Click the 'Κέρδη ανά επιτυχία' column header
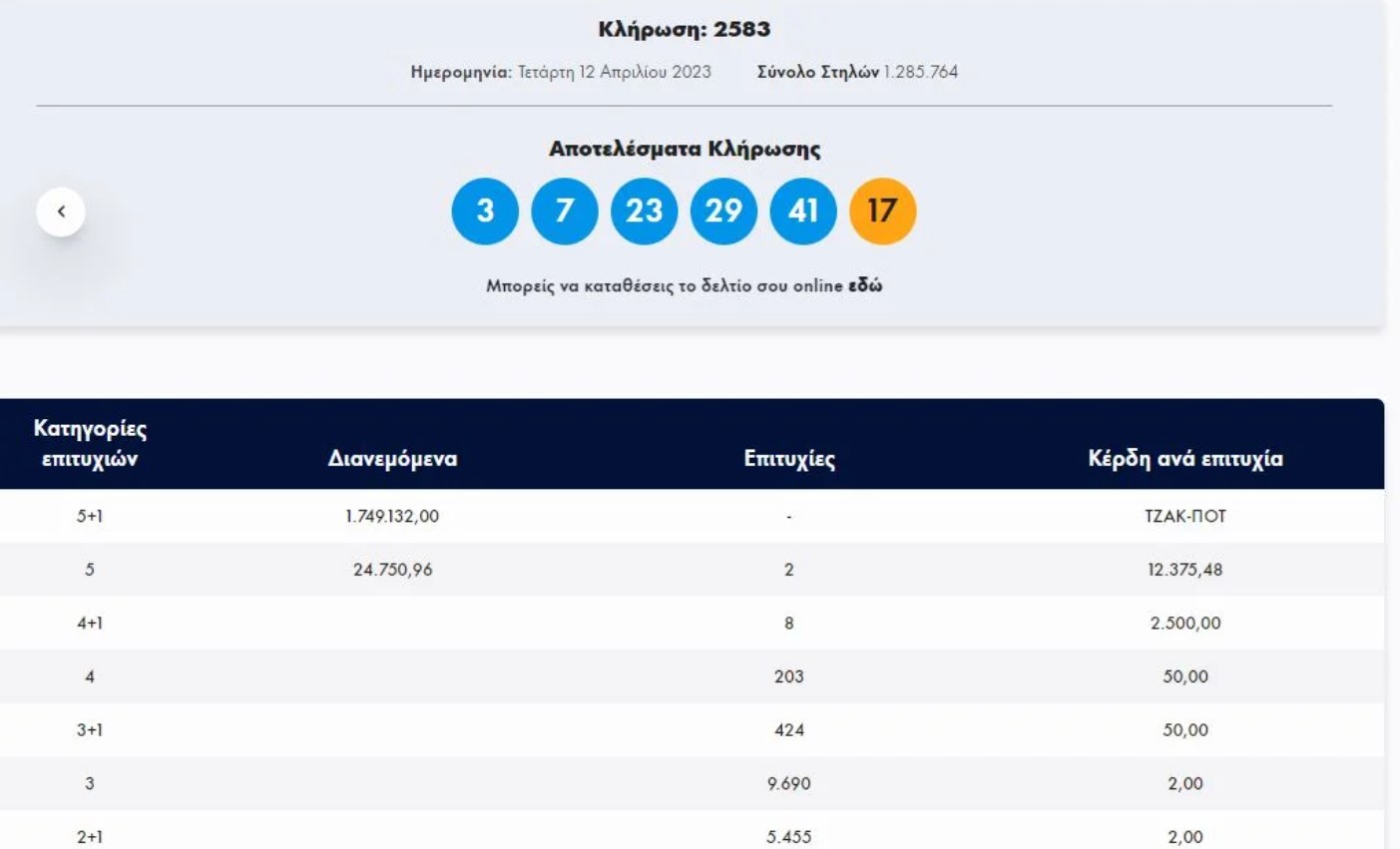Viewport: 1400px width, 849px height. click(x=1184, y=459)
